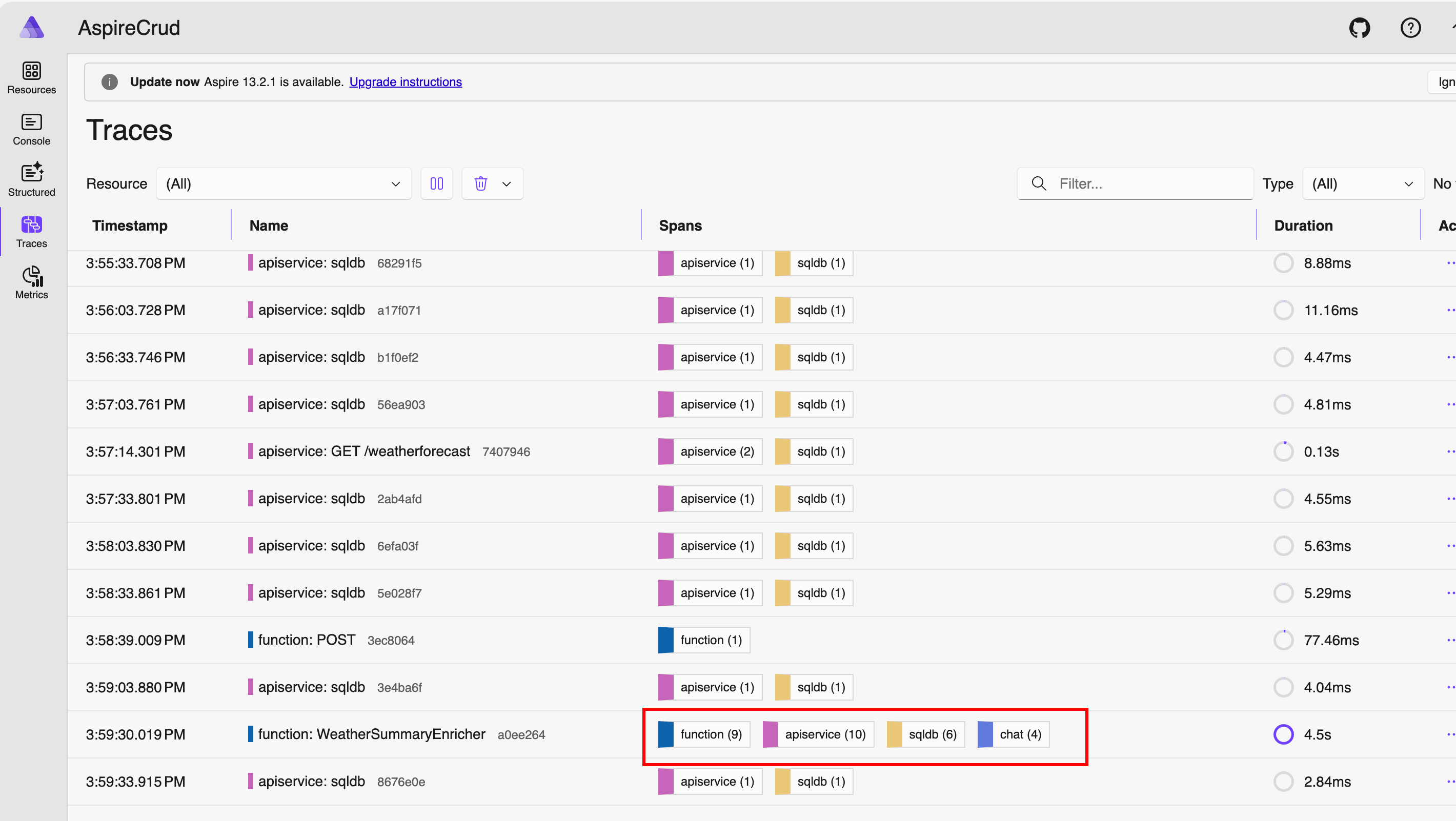Select the Traces sidebar tab
1456x821 pixels.
tap(32, 231)
